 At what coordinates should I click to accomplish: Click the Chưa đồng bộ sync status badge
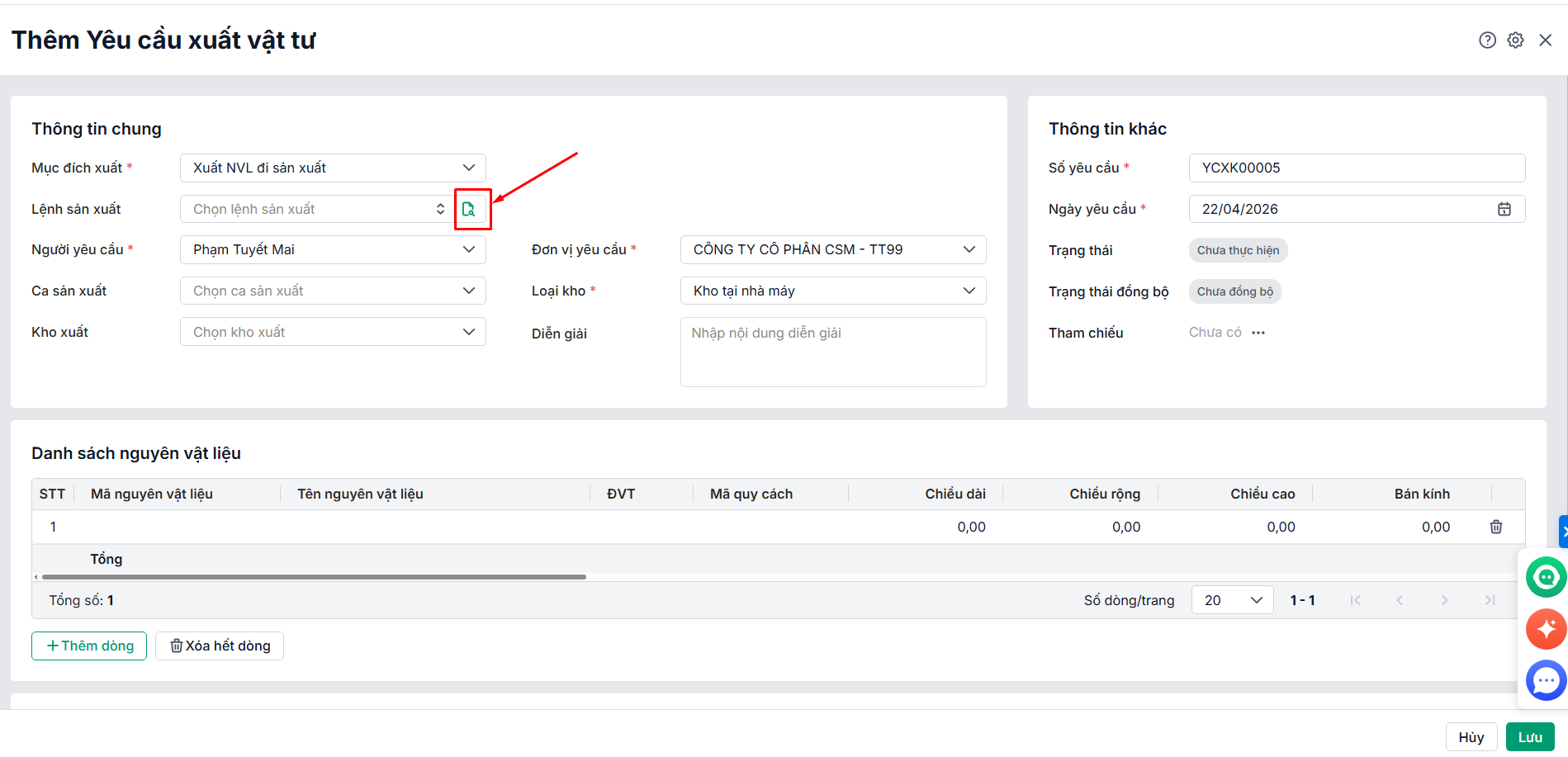click(1234, 291)
